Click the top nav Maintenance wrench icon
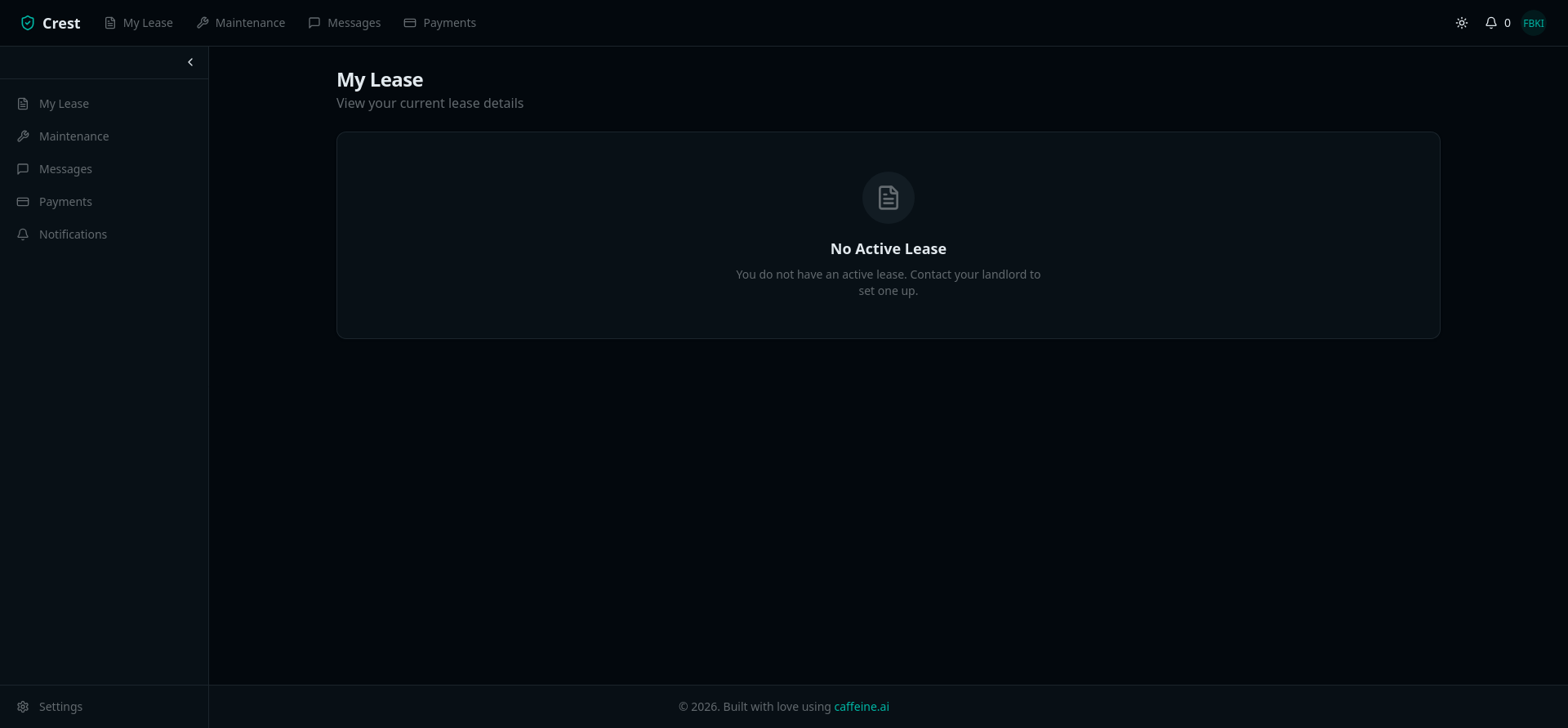Image resolution: width=1568 pixels, height=728 pixels. point(203,23)
